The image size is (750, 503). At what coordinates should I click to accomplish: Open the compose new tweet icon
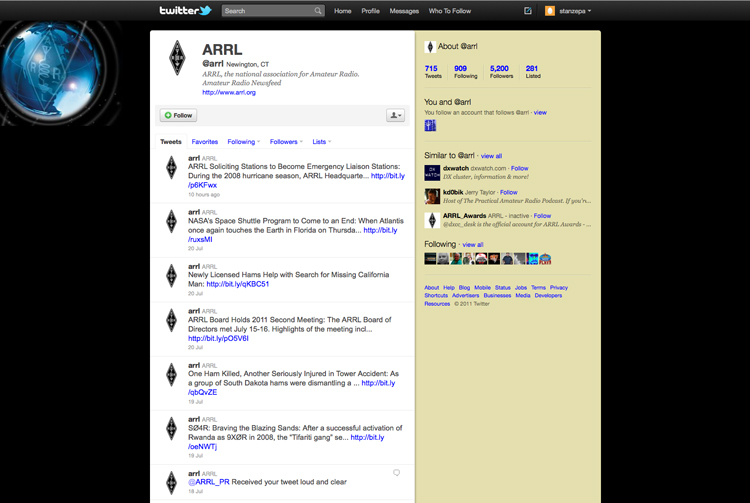pos(528,11)
